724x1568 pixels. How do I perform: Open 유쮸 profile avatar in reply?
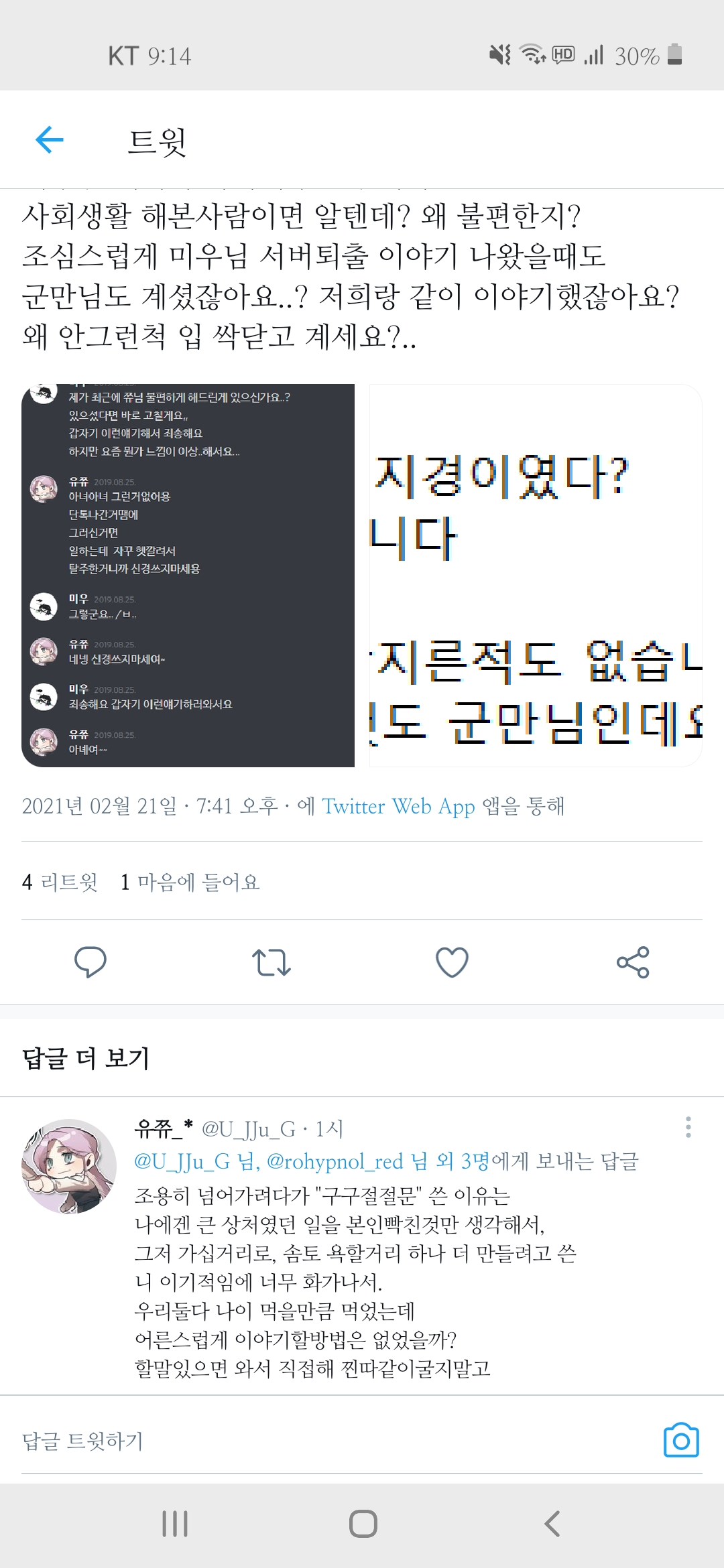(69, 1166)
